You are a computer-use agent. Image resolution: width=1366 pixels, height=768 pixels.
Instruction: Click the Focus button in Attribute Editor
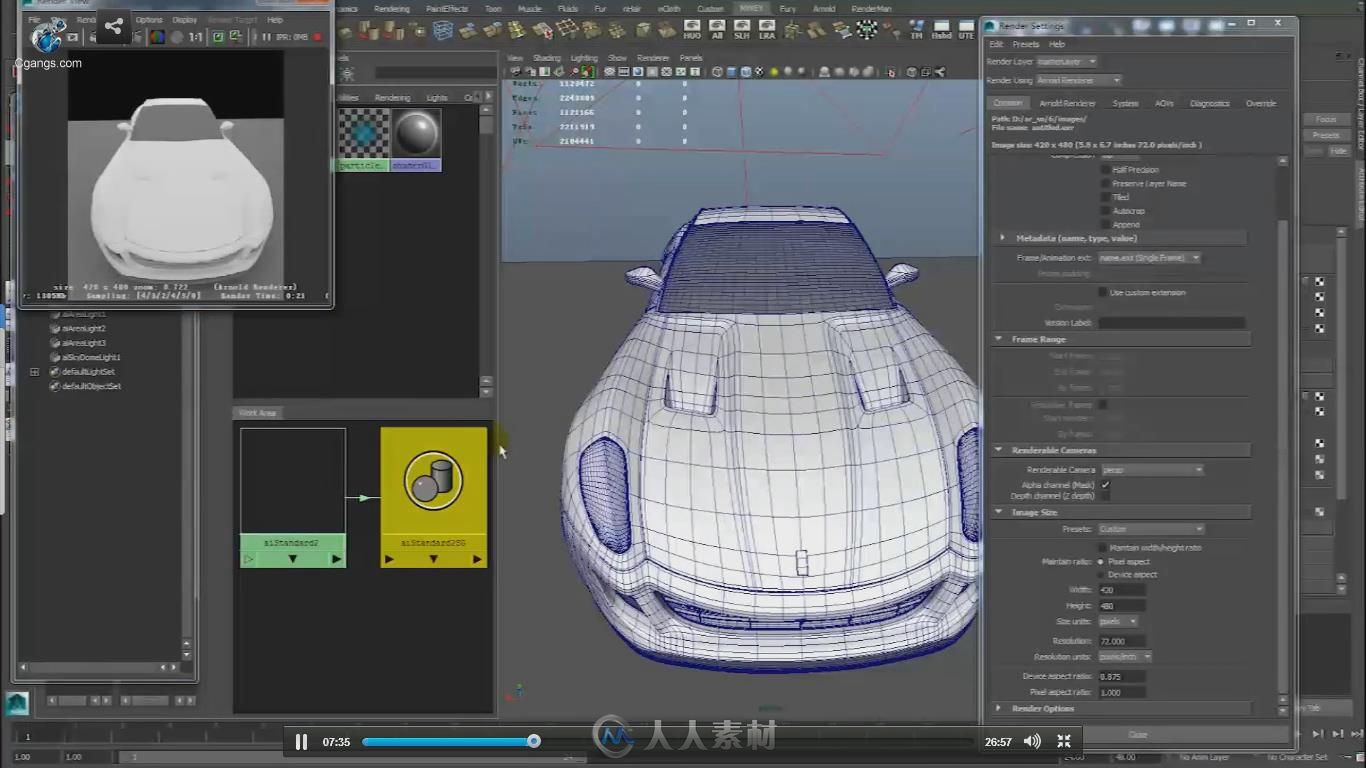tap(1326, 119)
